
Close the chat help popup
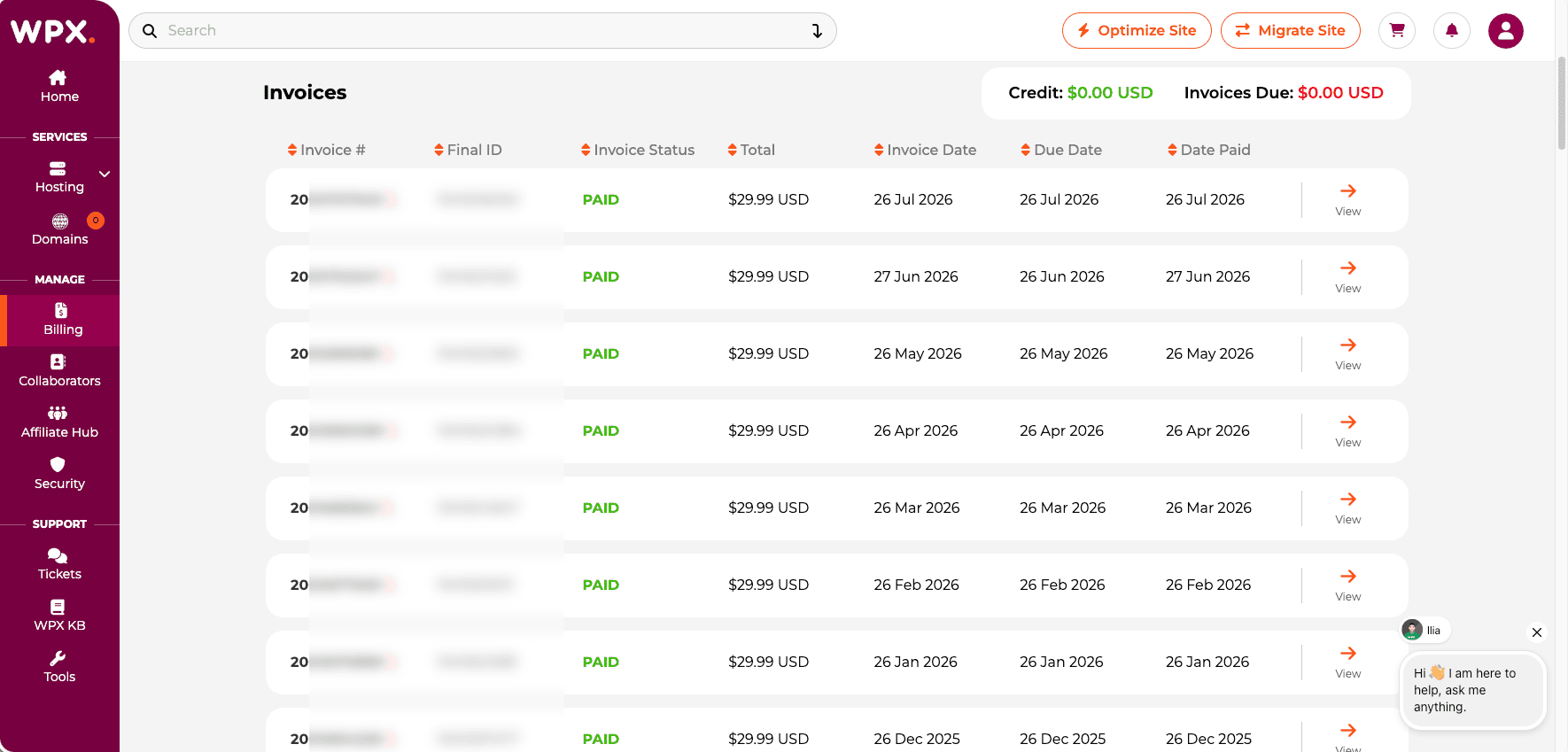[1537, 632]
